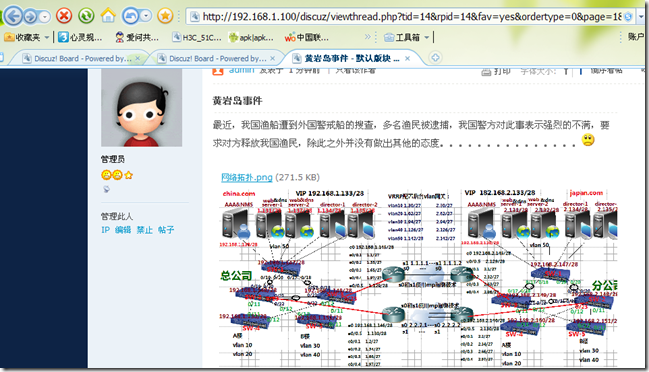Close the first Discuz! Board tab
Viewport: 649px width, 372px height.
pos(137,58)
